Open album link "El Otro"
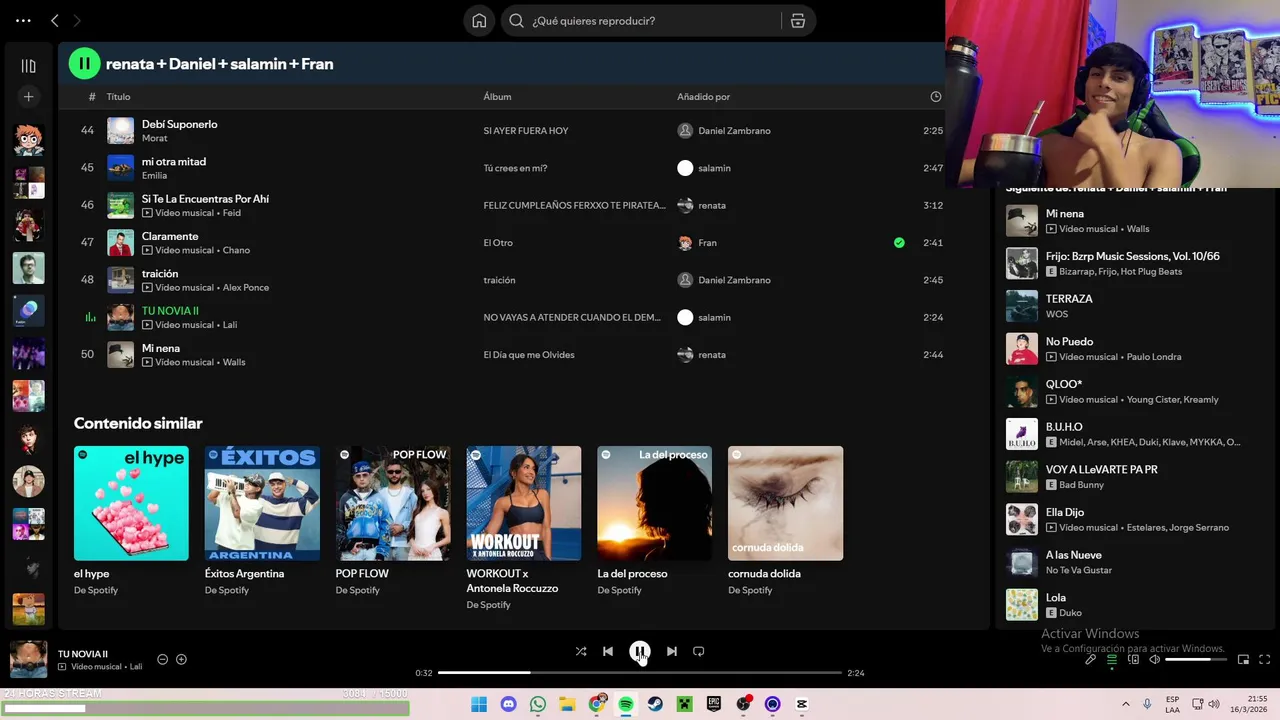 click(x=499, y=243)
